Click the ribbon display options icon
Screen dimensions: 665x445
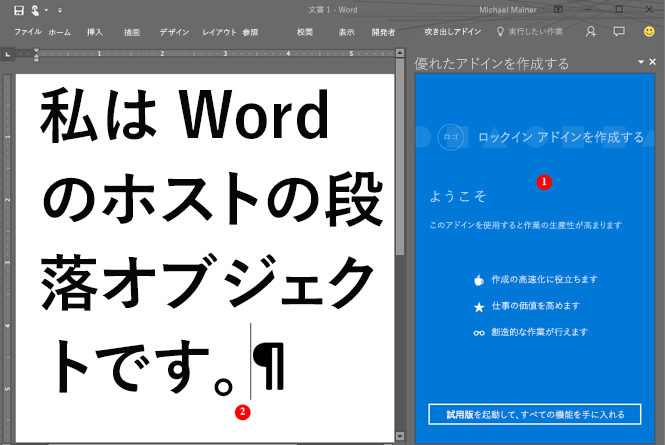559,9
